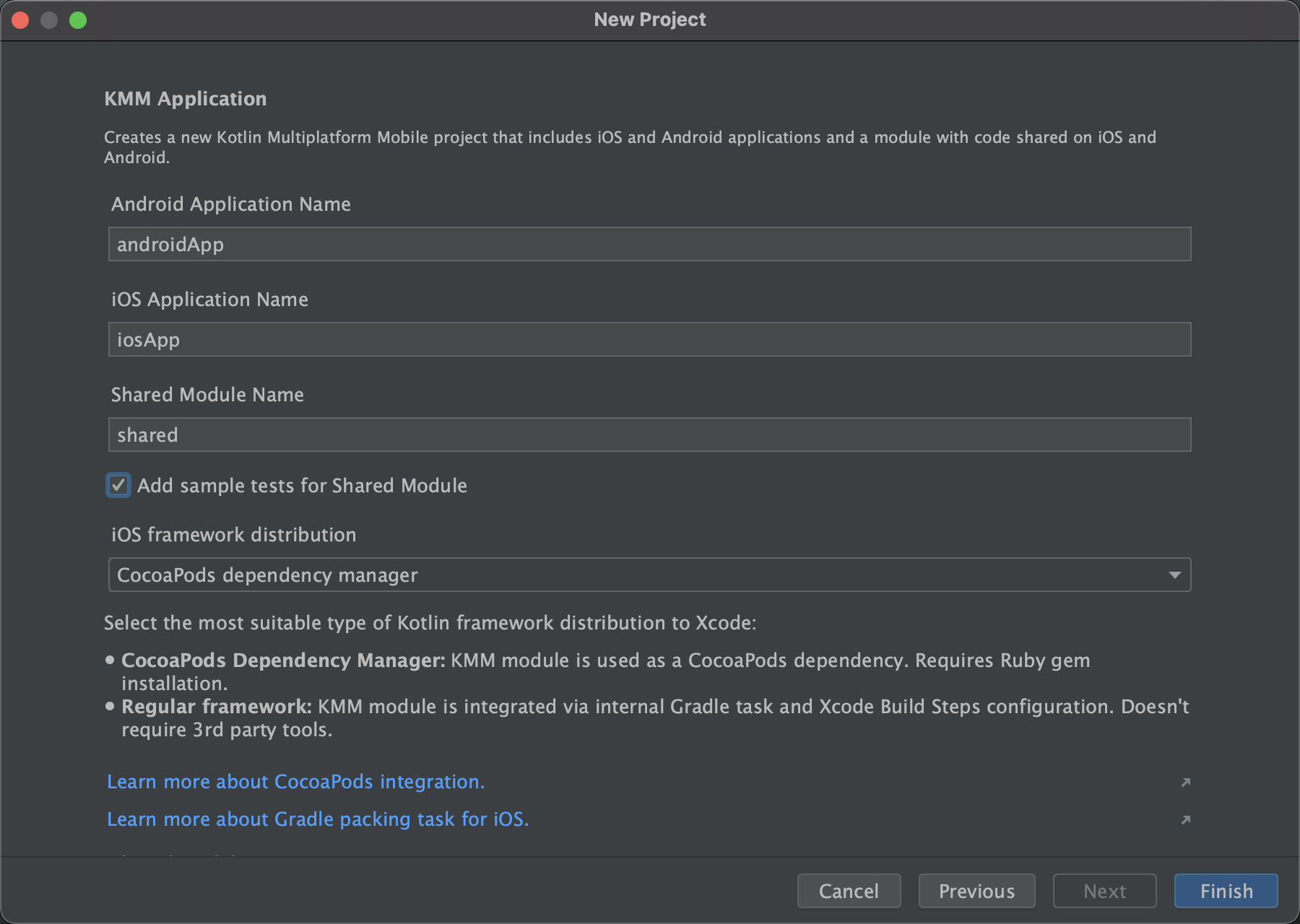The height and width of the screenshot is (924, 1300).
Task: Open Learn more about Gradle packing task link
Action: click(x=318, y=819)
